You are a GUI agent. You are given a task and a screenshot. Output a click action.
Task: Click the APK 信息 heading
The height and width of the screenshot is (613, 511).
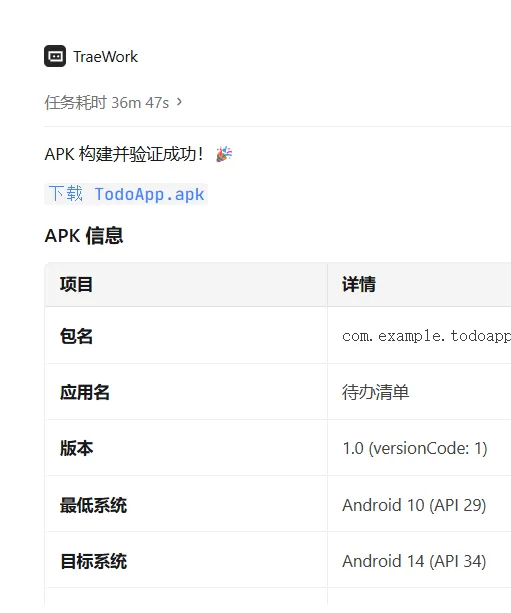[84, 236]
